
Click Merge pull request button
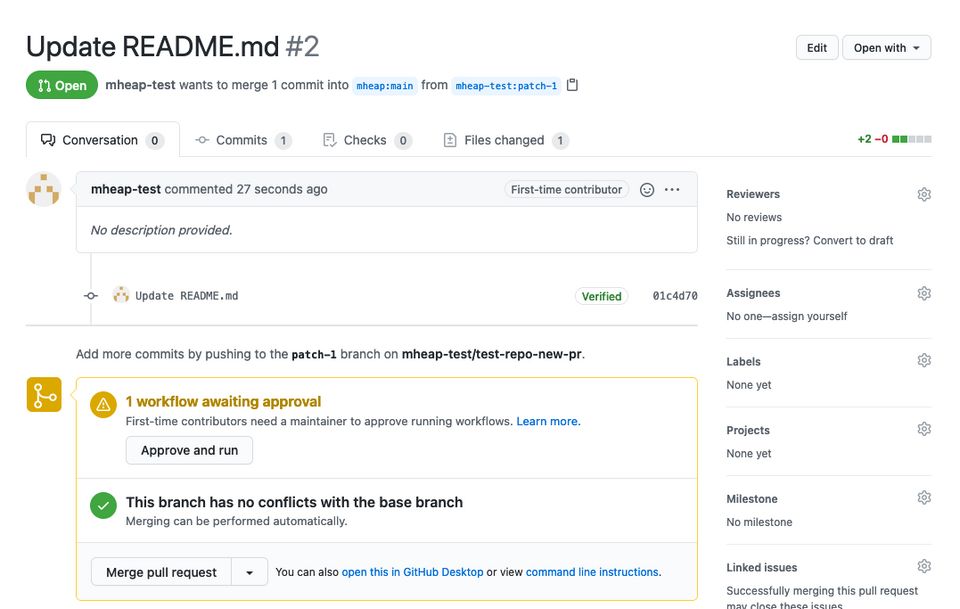pos(161,572)
